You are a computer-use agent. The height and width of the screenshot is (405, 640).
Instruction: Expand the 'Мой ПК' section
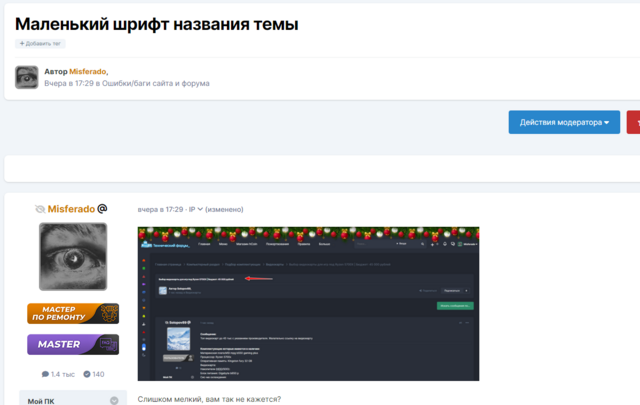(x=72, y=399)
